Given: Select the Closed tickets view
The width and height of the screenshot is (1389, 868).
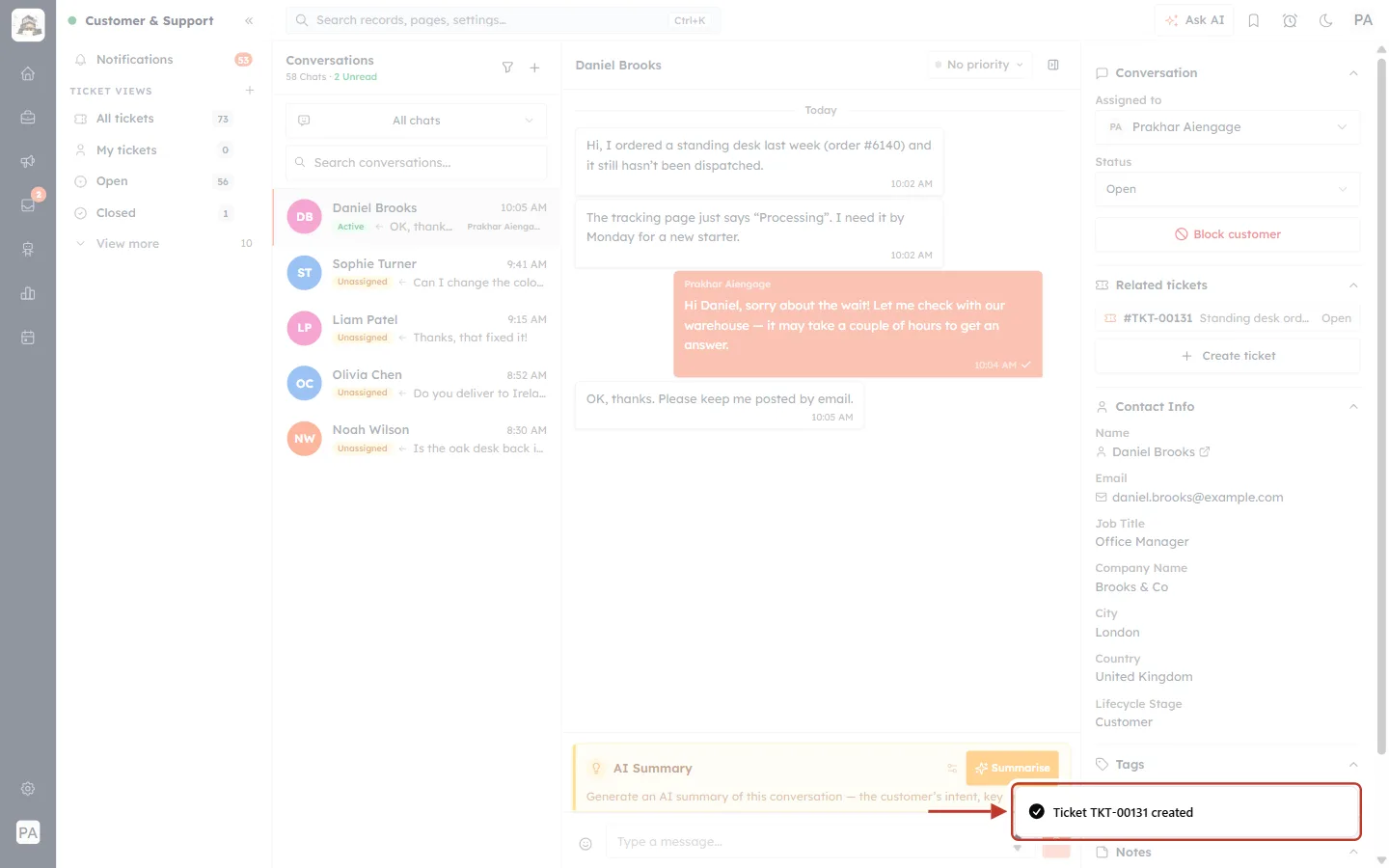Looking at the screenshot, I should coord(164,213).
